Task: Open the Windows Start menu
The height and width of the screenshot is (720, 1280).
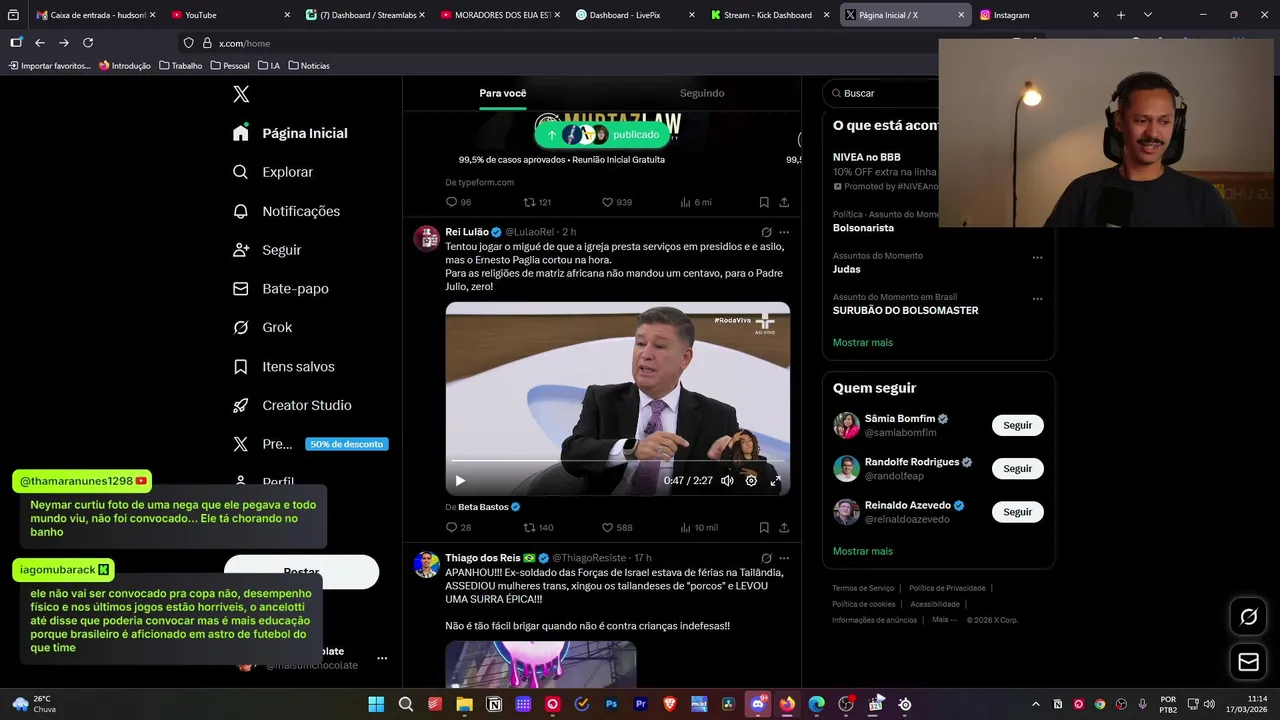Action: (x=376, y=704)
